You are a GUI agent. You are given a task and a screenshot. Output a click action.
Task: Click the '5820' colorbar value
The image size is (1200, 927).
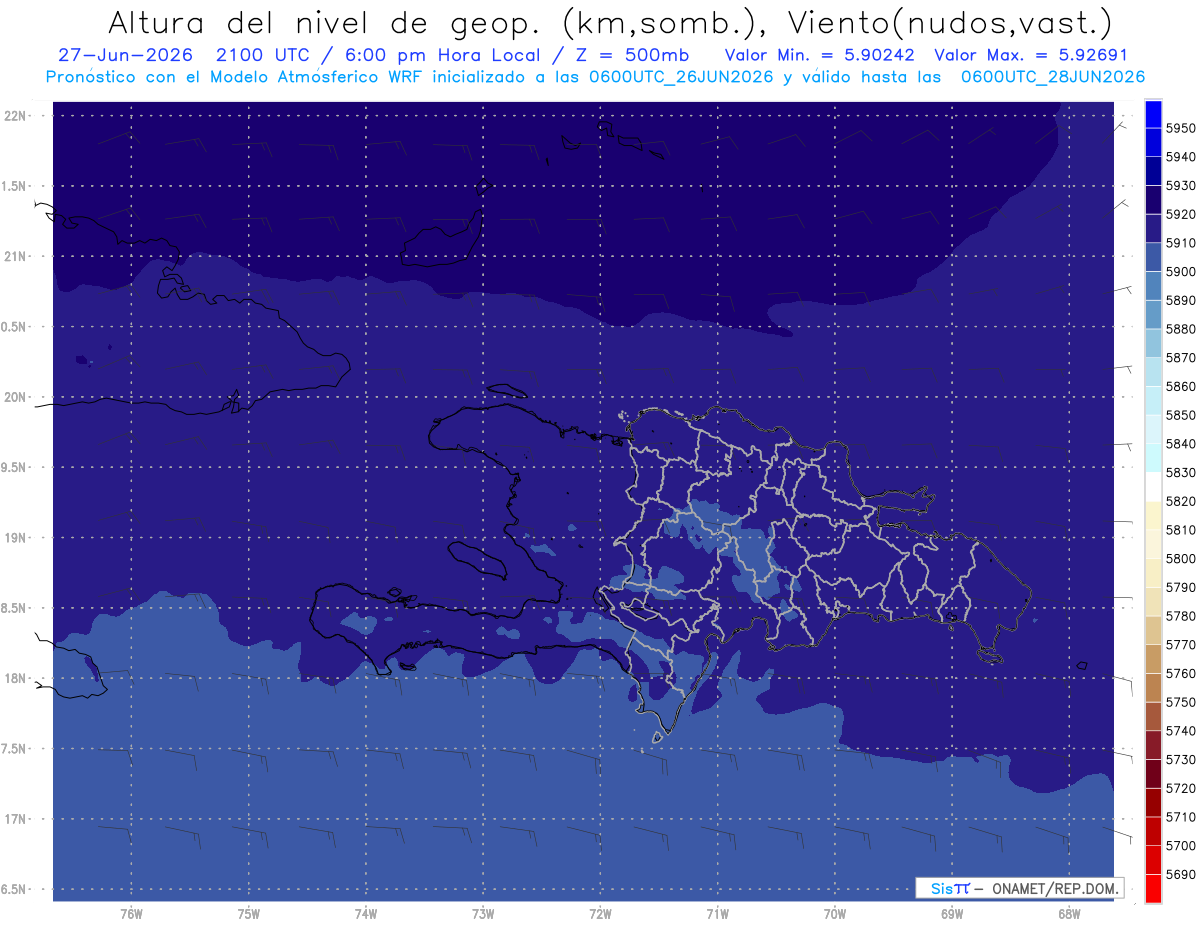(x=1181, y=501)
